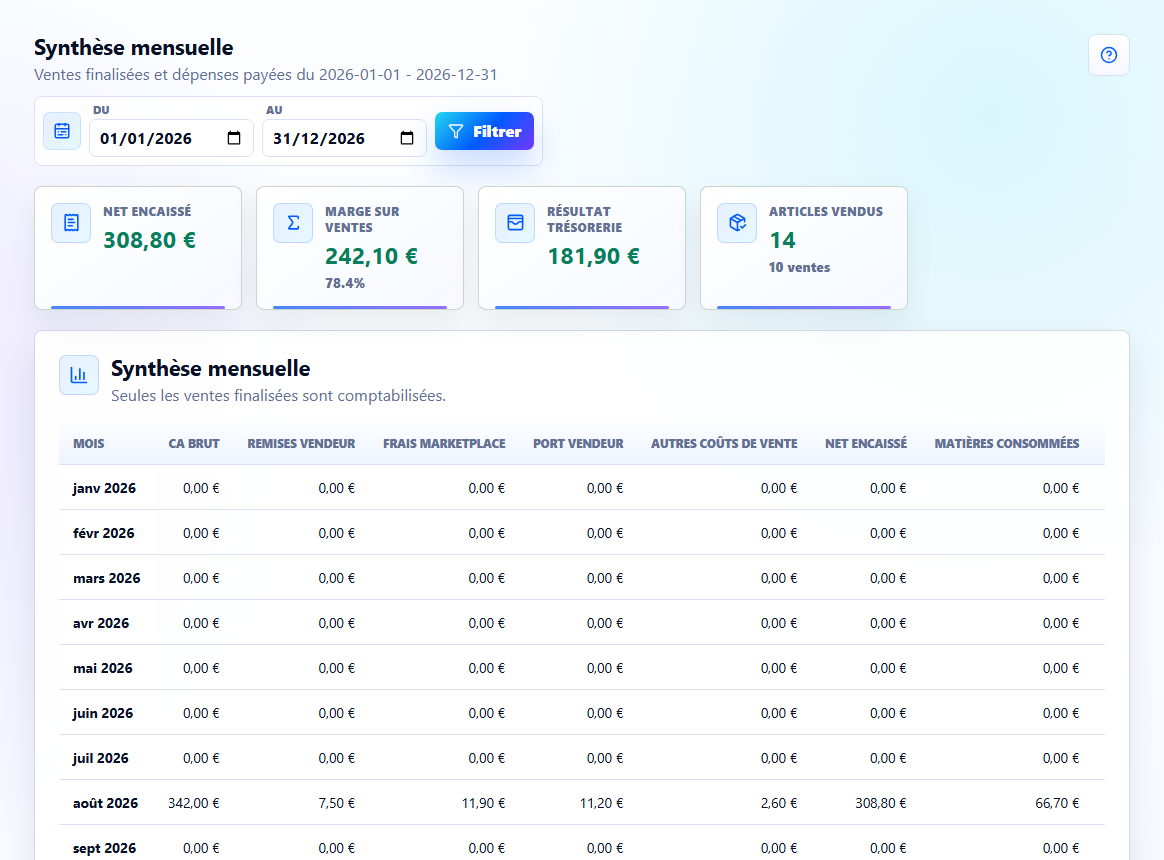This screenshot has width=1164, height=860.
Task: Click the Articles vendus box icon
Action: [x=737, y=223]
